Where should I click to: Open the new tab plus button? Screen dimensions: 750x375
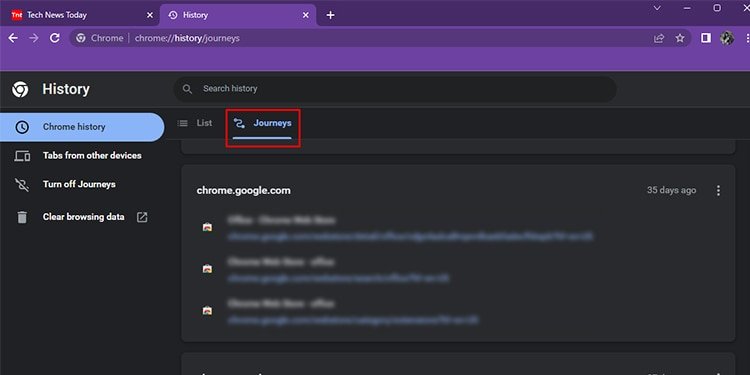[x=330, y=15]
